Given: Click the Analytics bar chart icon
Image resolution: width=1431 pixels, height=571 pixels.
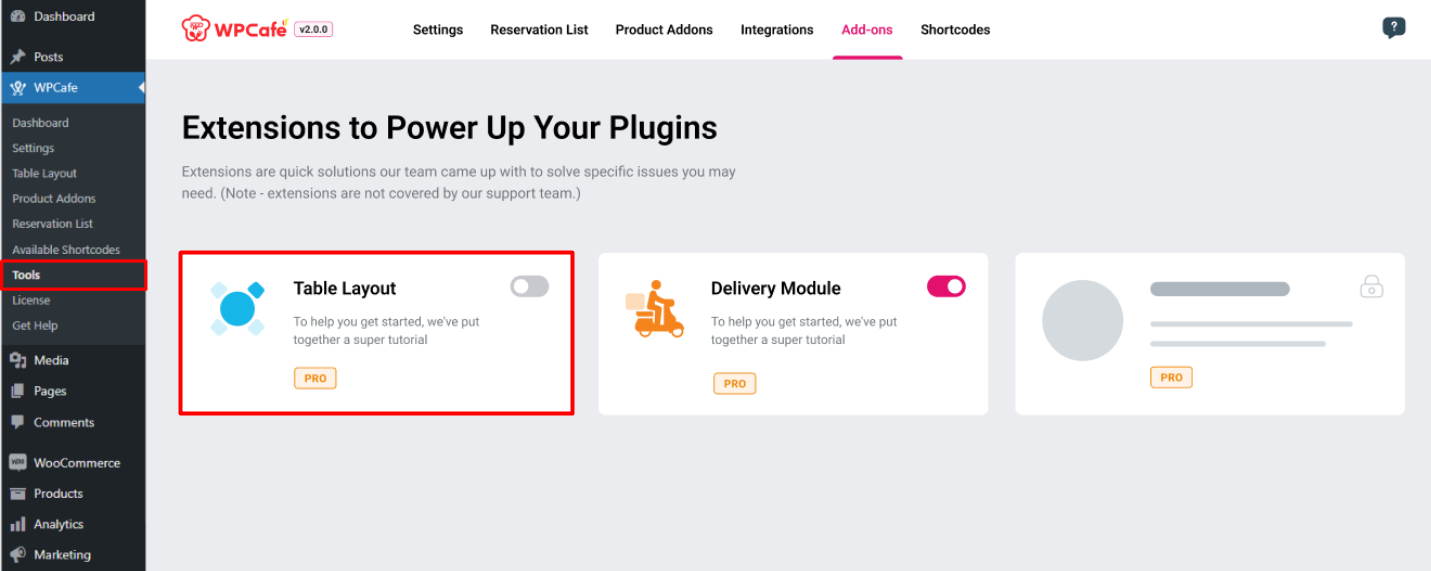Looking at the screenshot, I should (x=17, y=524).
